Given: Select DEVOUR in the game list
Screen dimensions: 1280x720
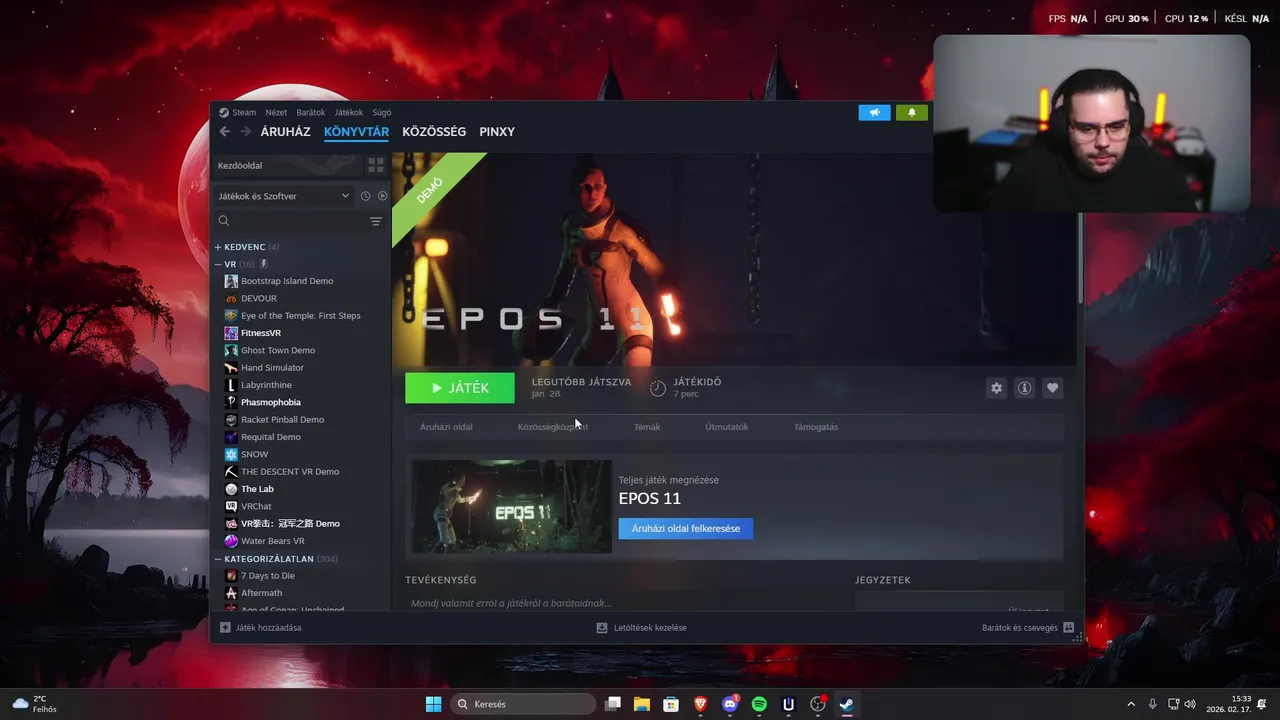Looking at the screenshot, I should (x=258, y=298).
